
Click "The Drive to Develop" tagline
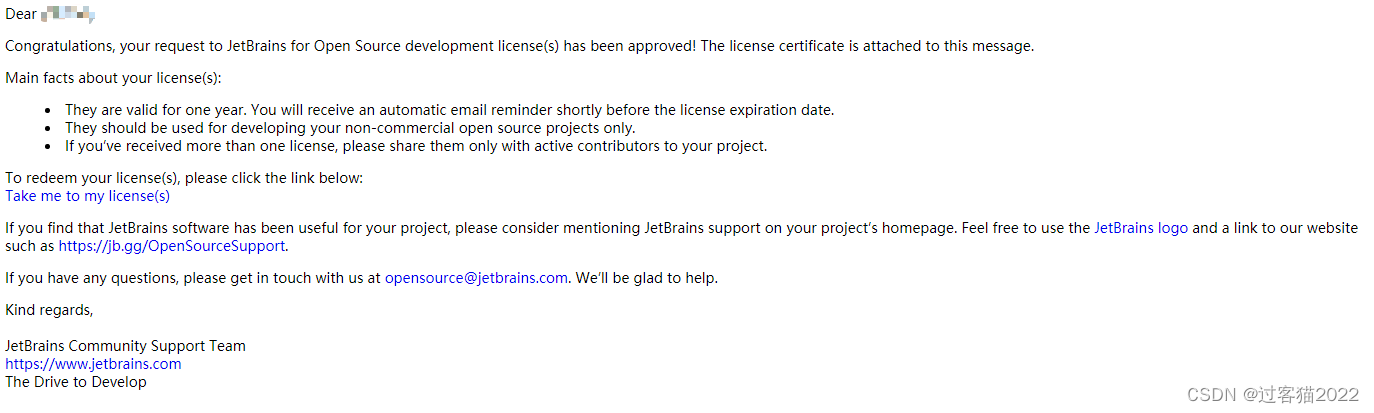[x=76, y=382]
